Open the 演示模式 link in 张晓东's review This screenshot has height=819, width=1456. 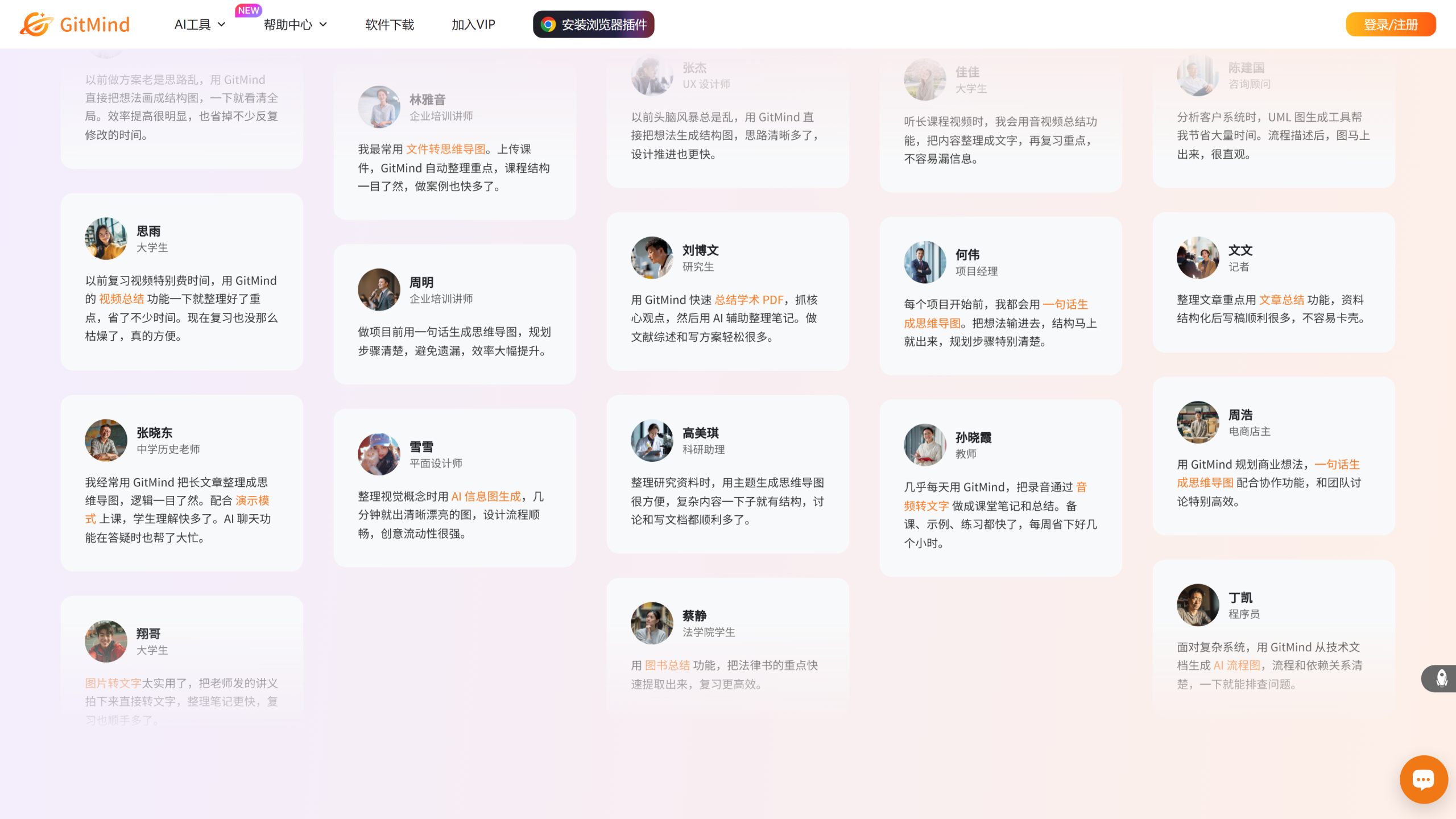(252, 500)
